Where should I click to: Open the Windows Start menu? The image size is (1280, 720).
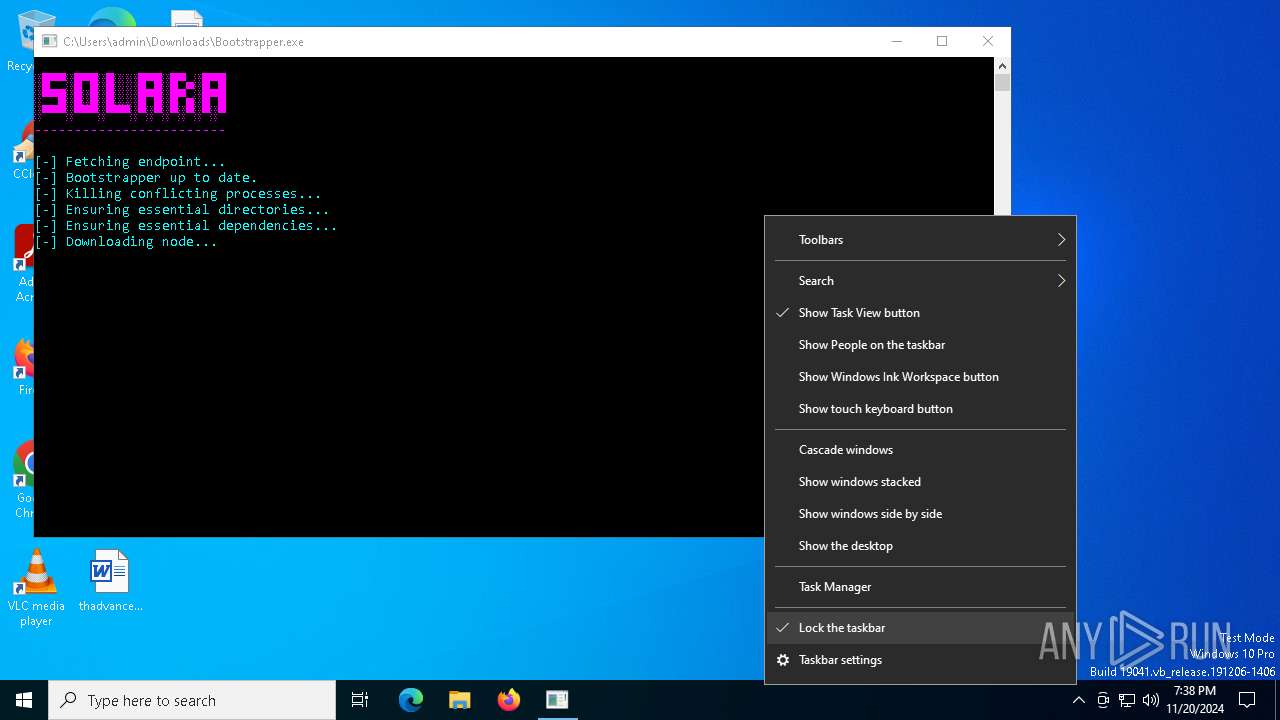24,700
